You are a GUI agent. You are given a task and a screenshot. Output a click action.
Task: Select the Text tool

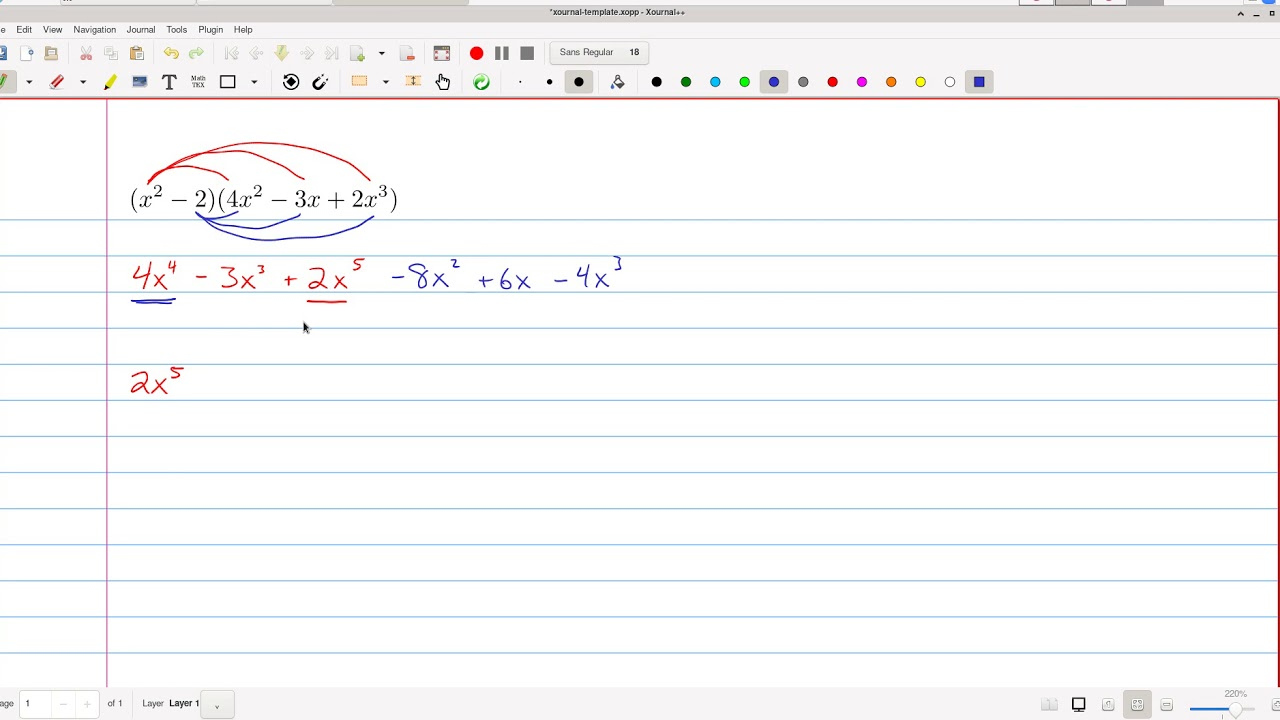(x=169, y=82)
